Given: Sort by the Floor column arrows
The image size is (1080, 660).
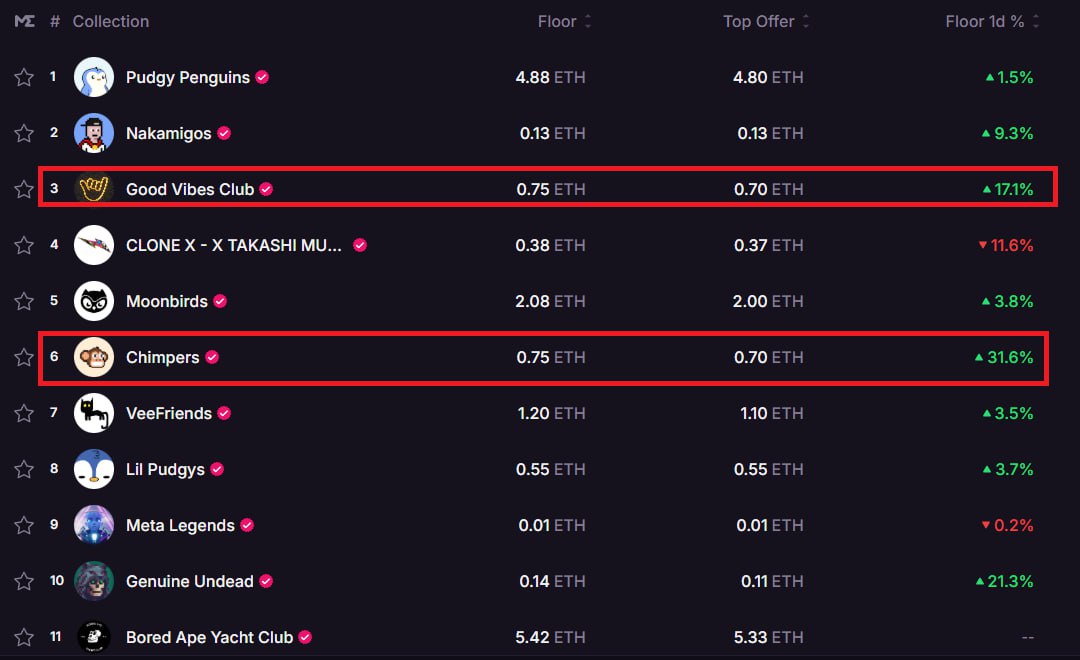Looking at the screenshot, I should (588, 21).
